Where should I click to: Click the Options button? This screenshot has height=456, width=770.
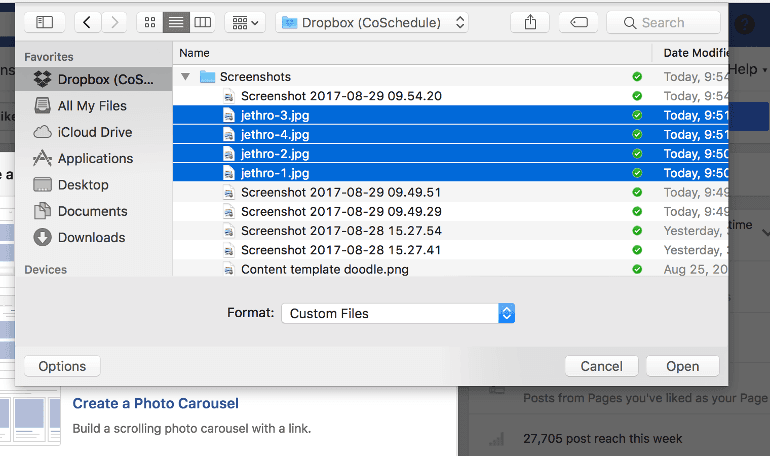click(x=62, y=366)
